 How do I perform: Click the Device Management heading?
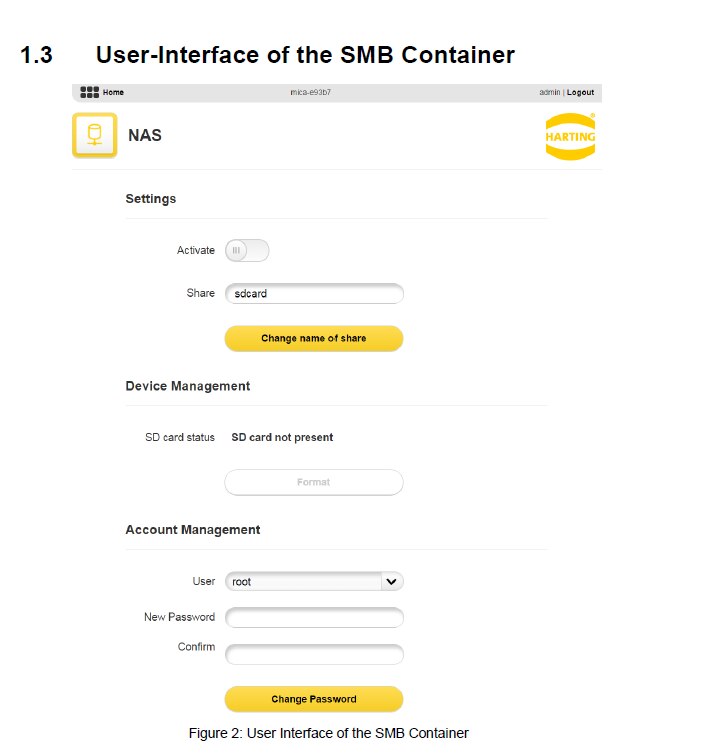[188, 386]
